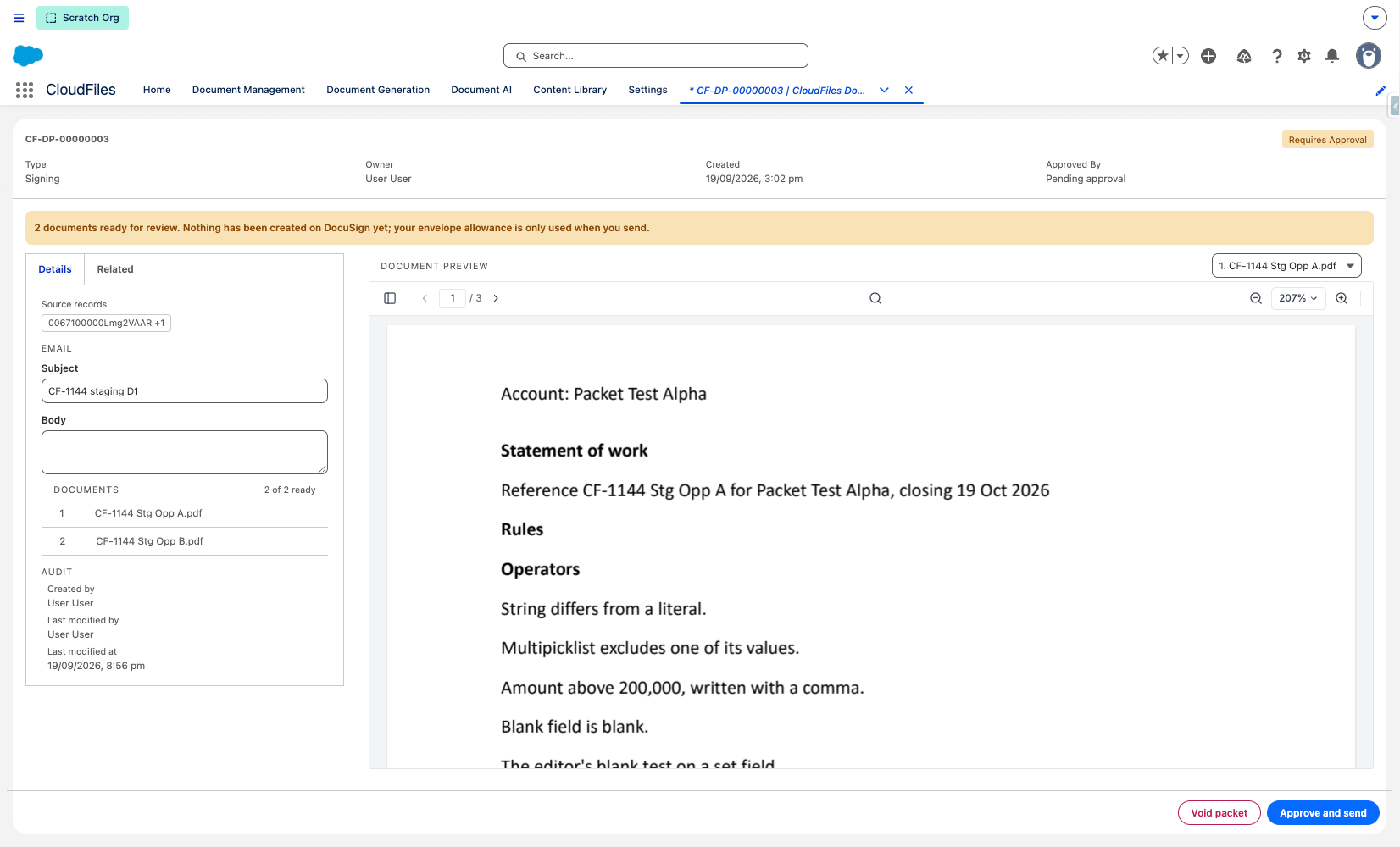The height and width of the screenshot is (847, 1400).
Task: Focus the global Search field
Action: [x=656, y=56]
